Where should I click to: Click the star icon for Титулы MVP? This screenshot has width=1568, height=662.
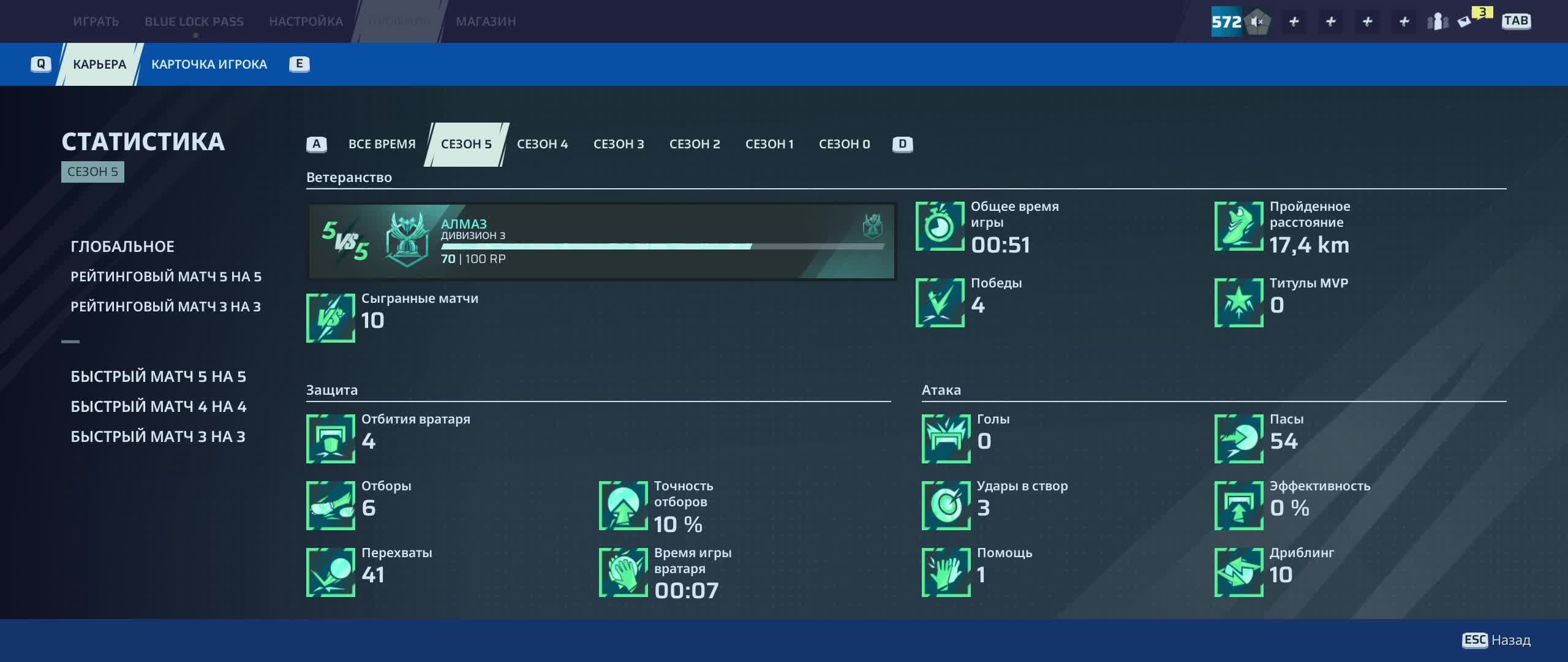[x=1239, y=303]
